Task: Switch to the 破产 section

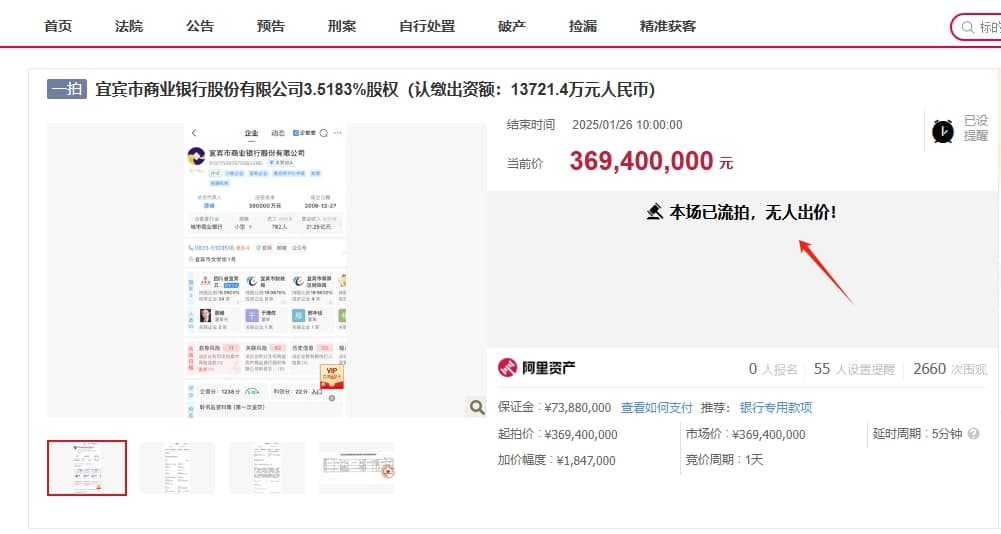Action: tap(512, 26)
